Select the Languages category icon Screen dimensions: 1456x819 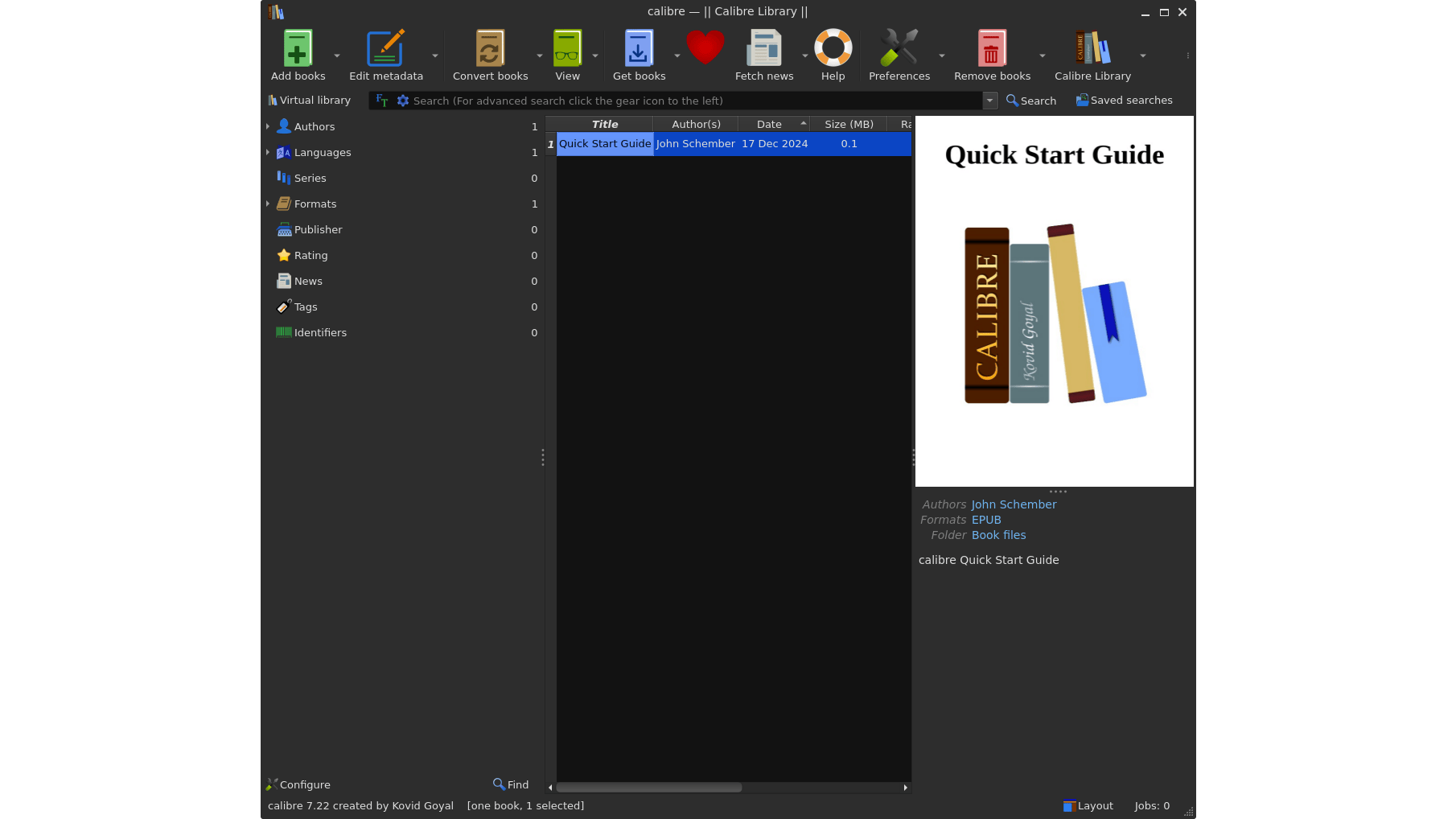[284, 152]
